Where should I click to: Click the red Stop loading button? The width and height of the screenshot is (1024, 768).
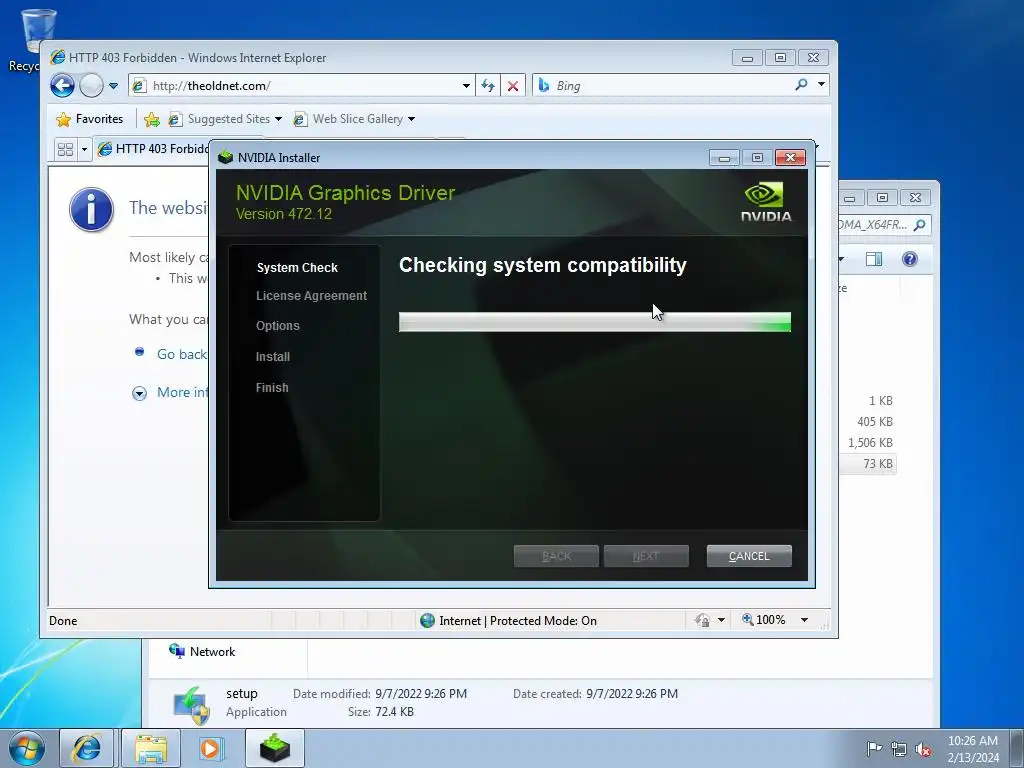(x=513, y=86)
